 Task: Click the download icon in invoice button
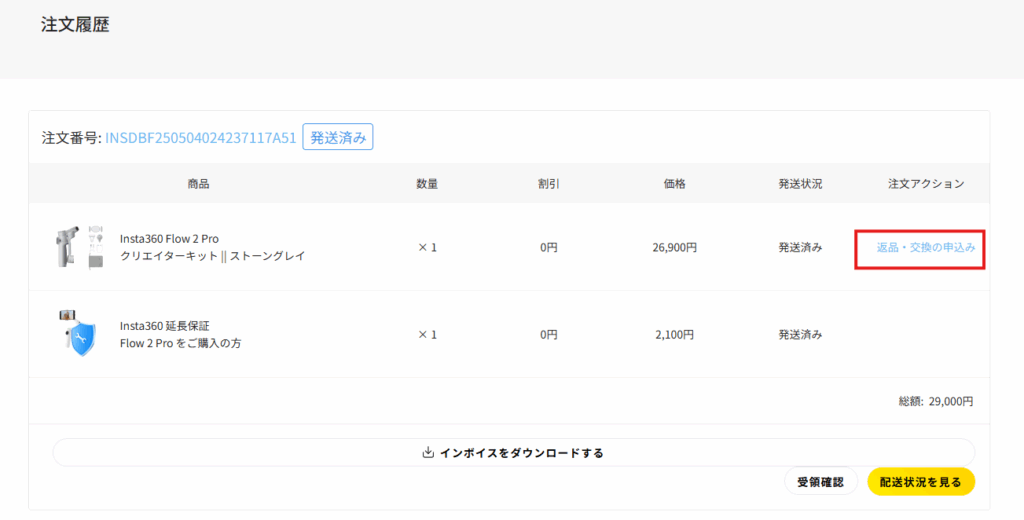point(428,452)
